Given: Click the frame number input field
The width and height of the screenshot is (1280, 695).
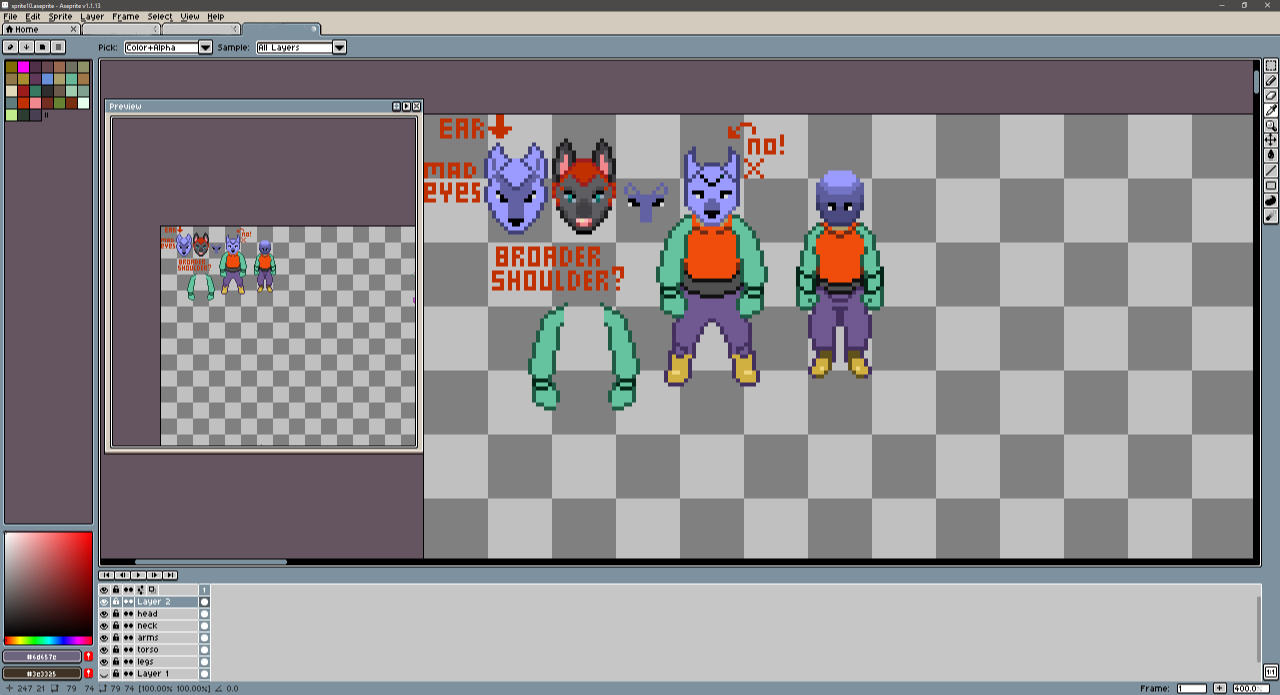Looking at the screenshot, I should pos(1192,688).
